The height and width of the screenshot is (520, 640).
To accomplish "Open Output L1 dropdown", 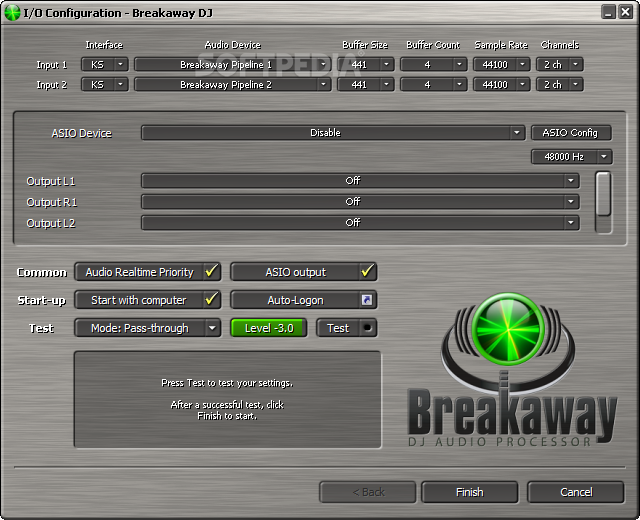I will pos(360,180).
